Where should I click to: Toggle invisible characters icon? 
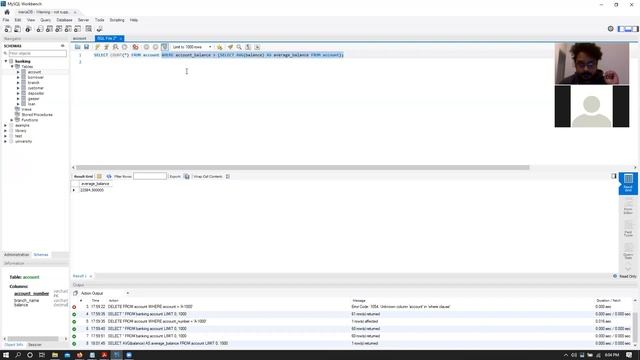[x=248, y=47]
